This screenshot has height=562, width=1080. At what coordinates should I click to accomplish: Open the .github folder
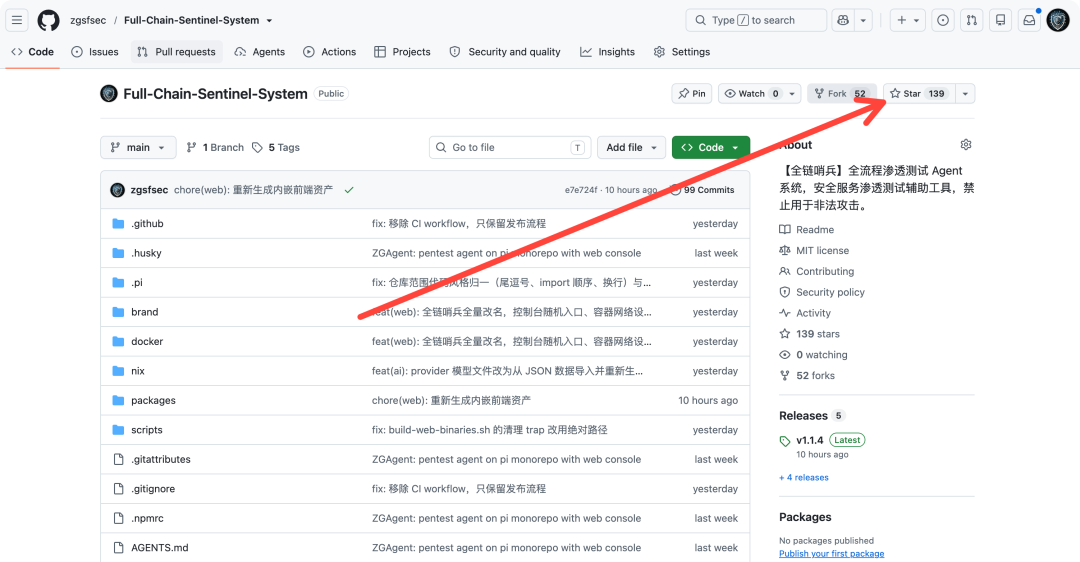[147, 224]
